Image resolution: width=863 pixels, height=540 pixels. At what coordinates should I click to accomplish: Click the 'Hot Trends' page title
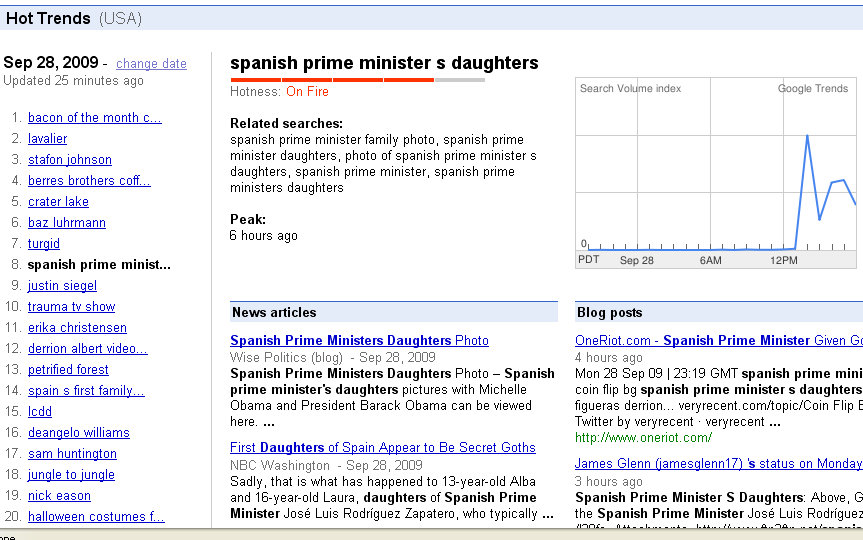pyautogui.click(x=48, y=19)
